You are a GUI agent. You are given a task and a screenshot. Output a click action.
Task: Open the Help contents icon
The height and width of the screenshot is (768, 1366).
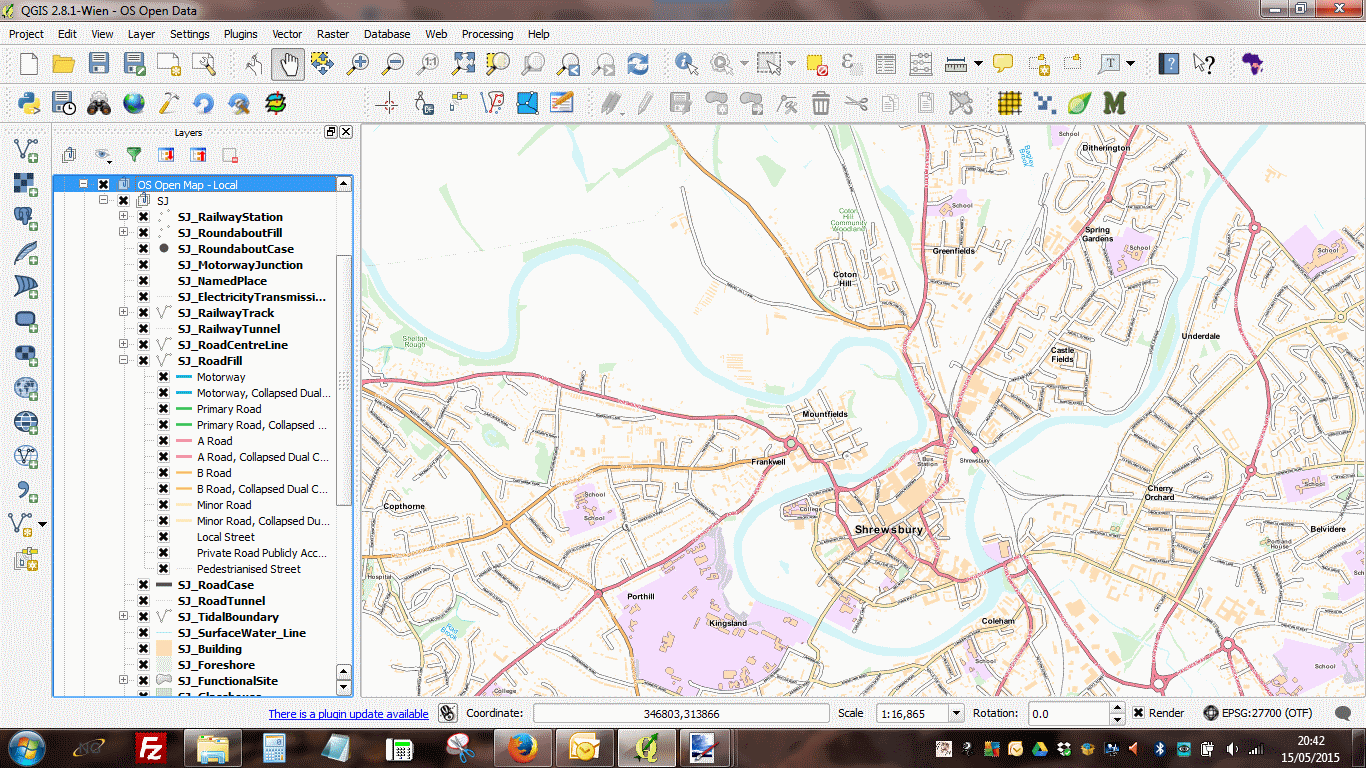(x=1168, y=64)
